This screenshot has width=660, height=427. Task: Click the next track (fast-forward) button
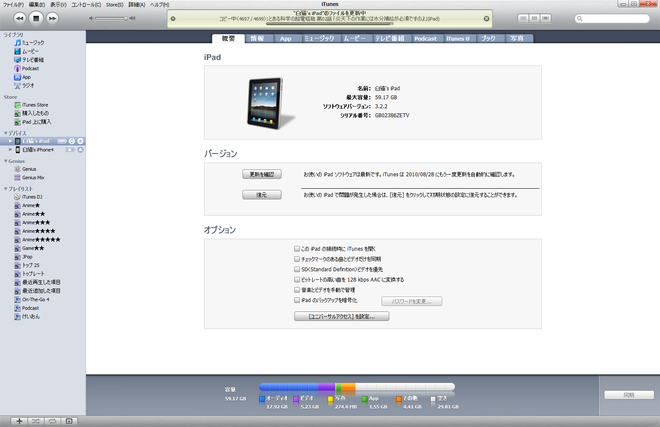coord(52,18)
